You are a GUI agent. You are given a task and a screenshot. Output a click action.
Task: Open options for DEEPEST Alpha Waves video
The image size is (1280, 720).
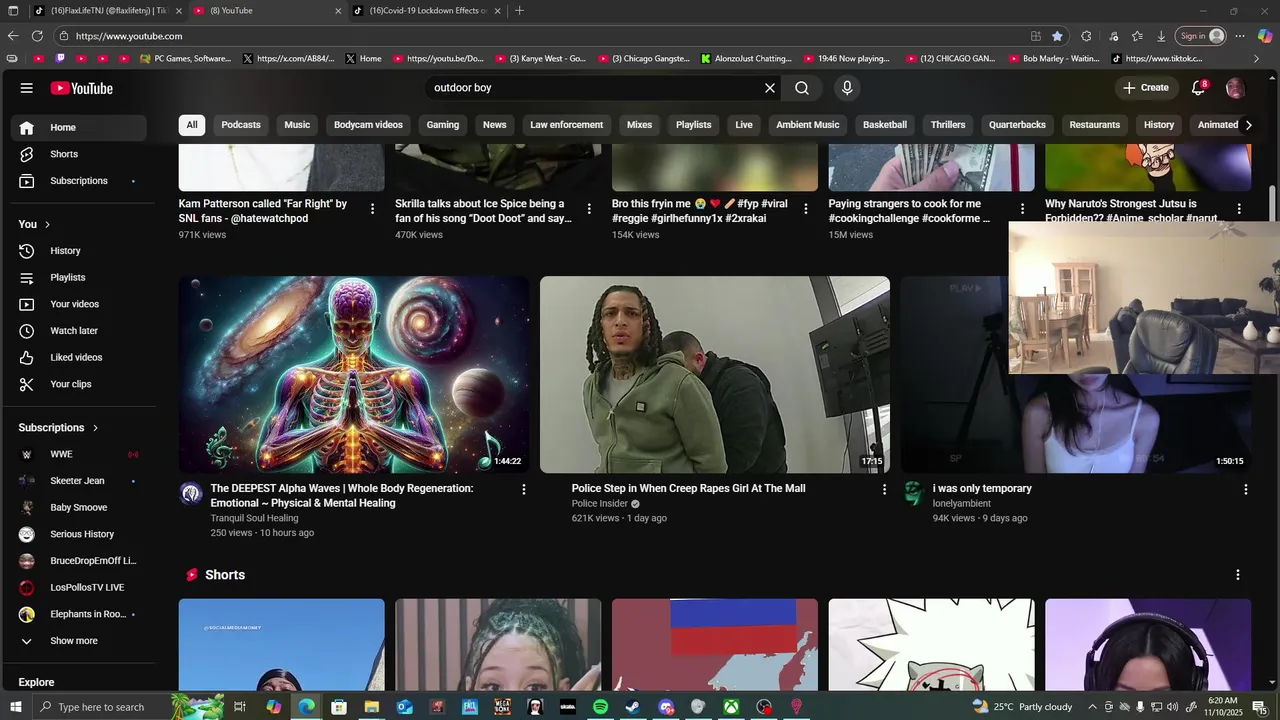pyautogui.click(x=523, y=489)
